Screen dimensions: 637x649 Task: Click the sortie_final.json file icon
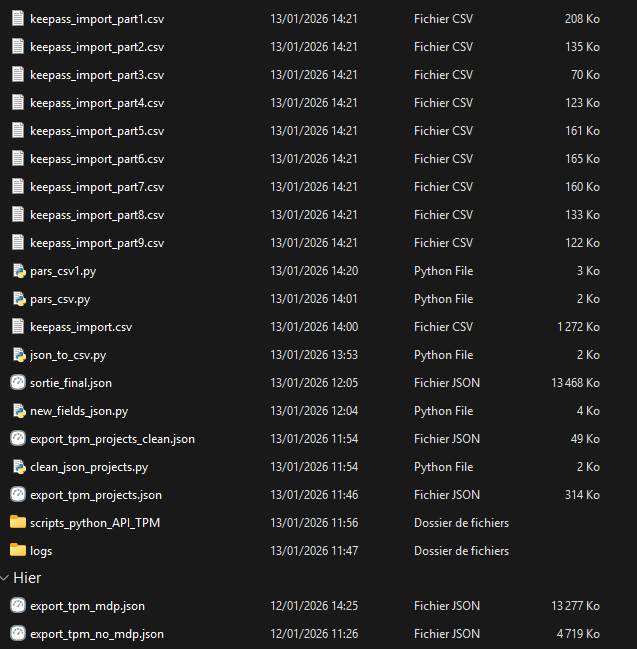coord(17,382)
